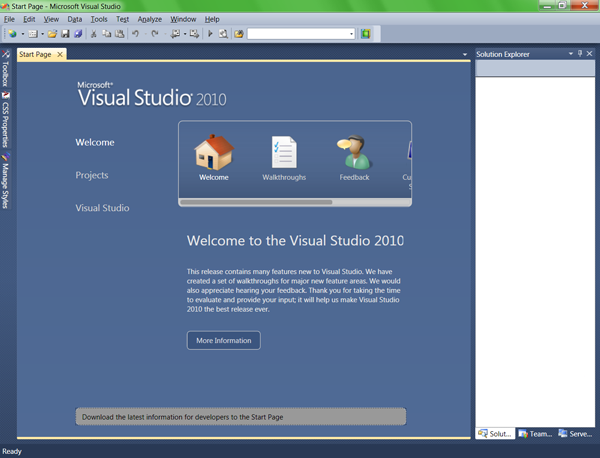Close the Start Page tab
Image resolution: width=600 pixels, height=458 pixels.
[x=60, y=54]
